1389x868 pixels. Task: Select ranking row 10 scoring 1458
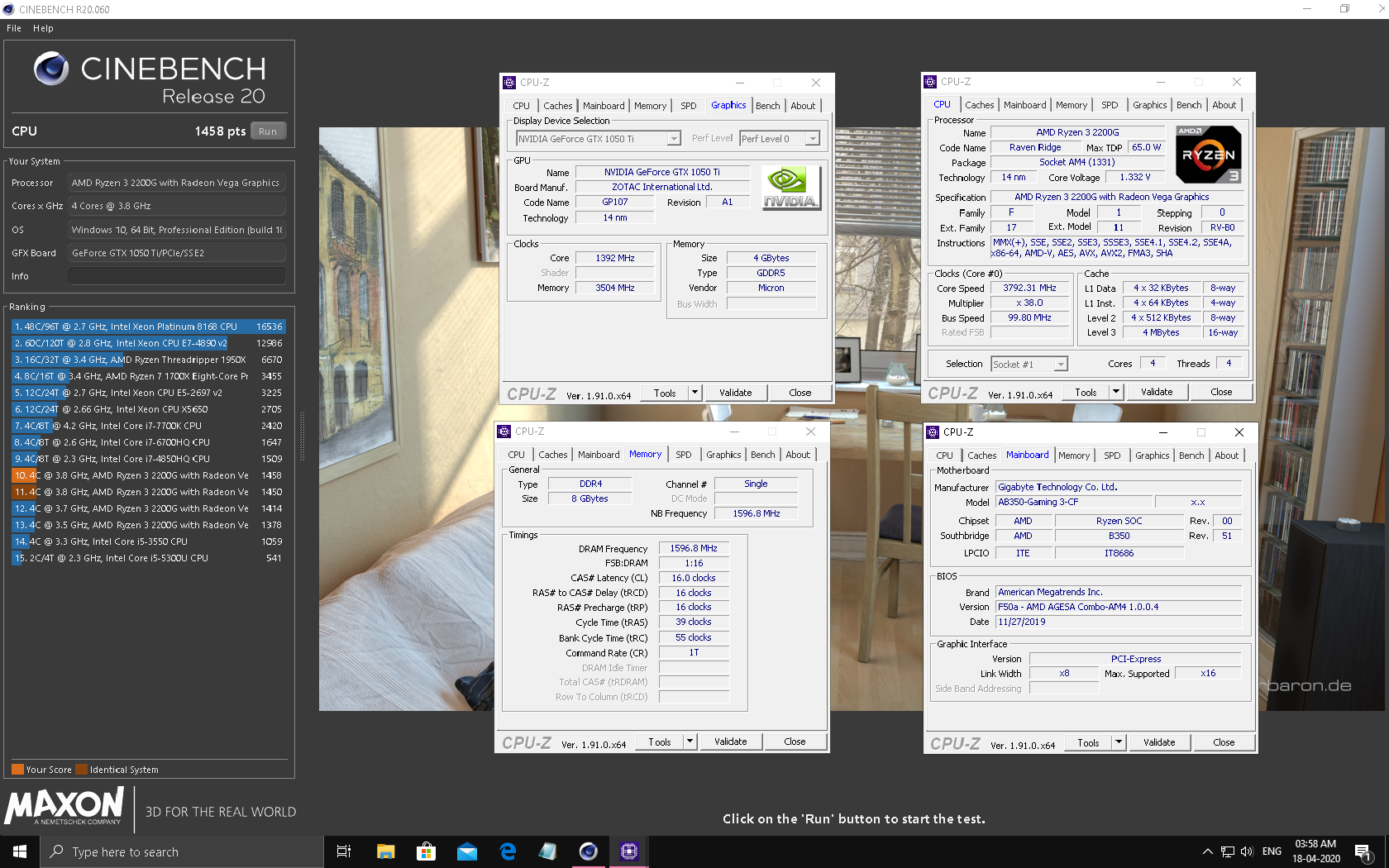(x=148, y=475)
